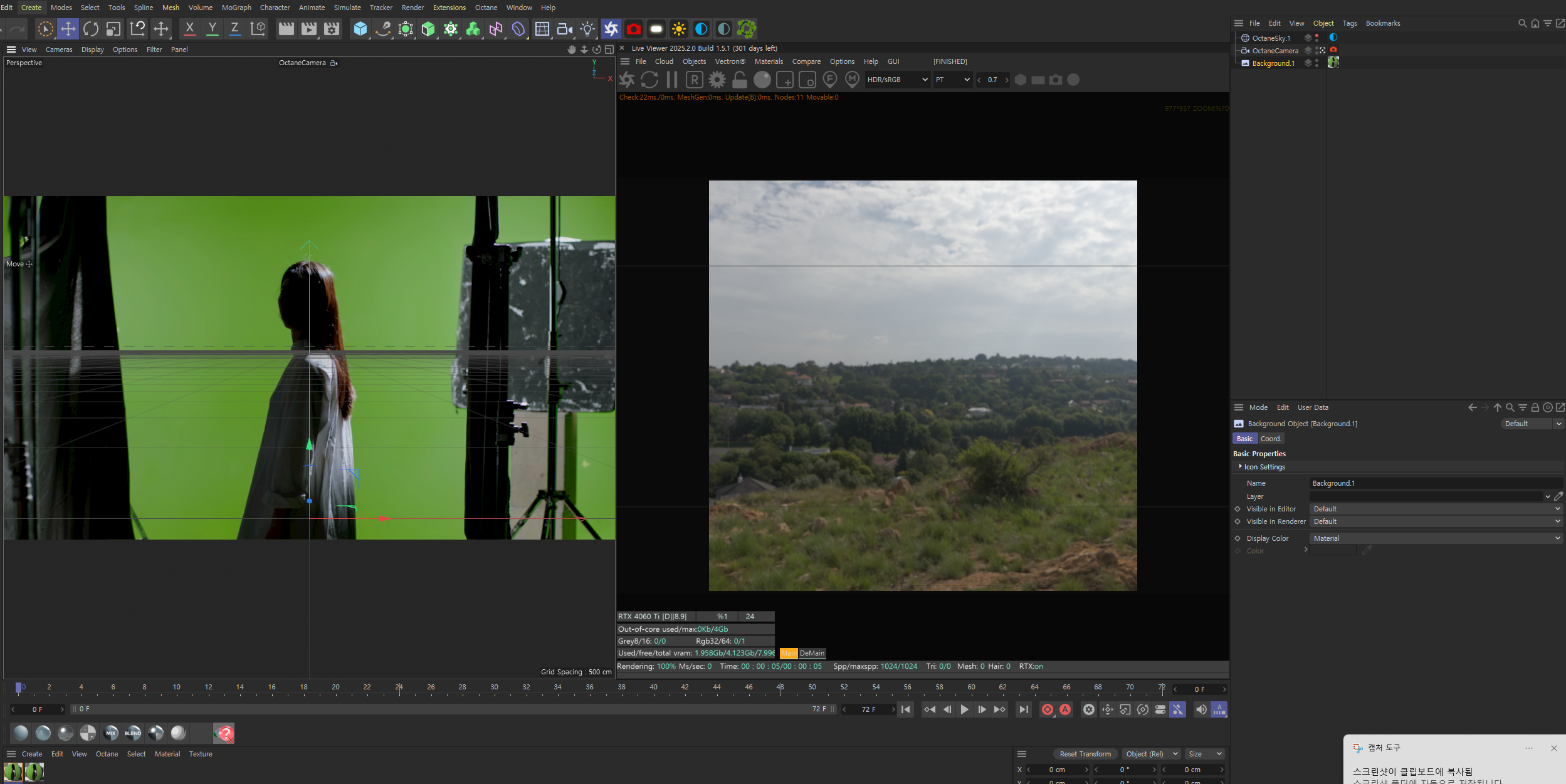Toggle OctaneSky.1 visibility dots
Viewport: 1566px width, 784px height.
pyautogui.click(x=1316, y=38)
